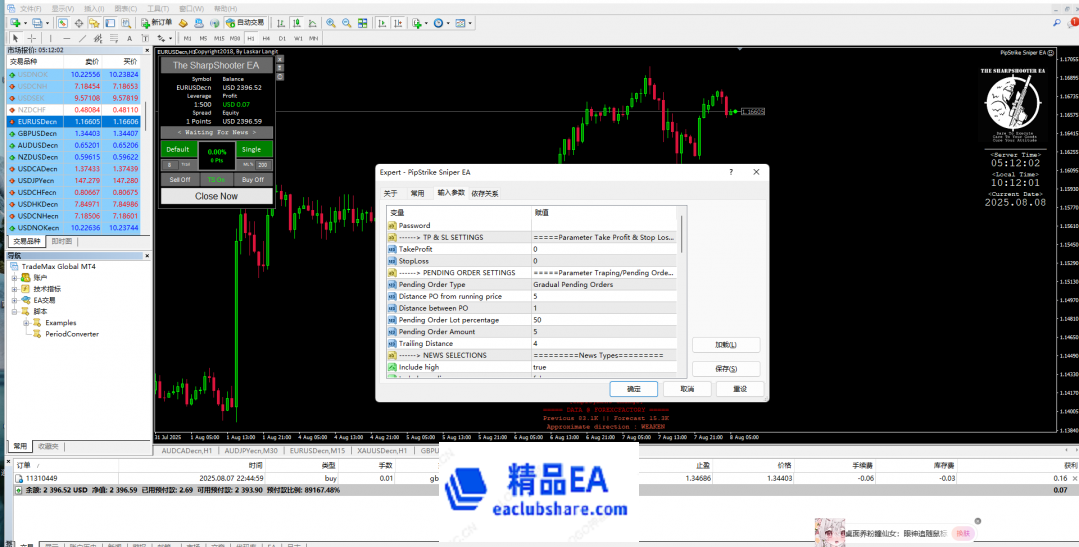Image resolution: width=1079 pixels, height=547 pixels.
Task: Select the TakeProfit value cell
Action: click(604, 249)
